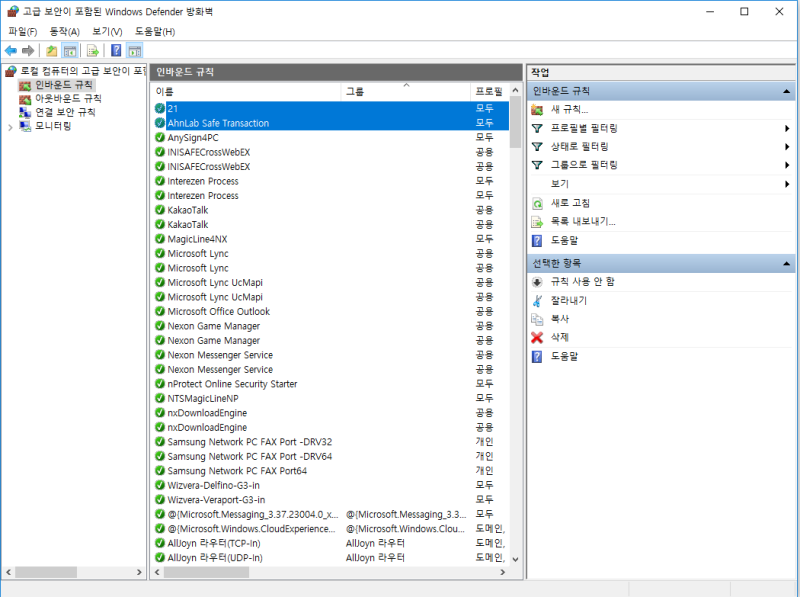Click the 새 규칙... action link
Viewport: 800px width, 597px height.
[x=569, y=110]
